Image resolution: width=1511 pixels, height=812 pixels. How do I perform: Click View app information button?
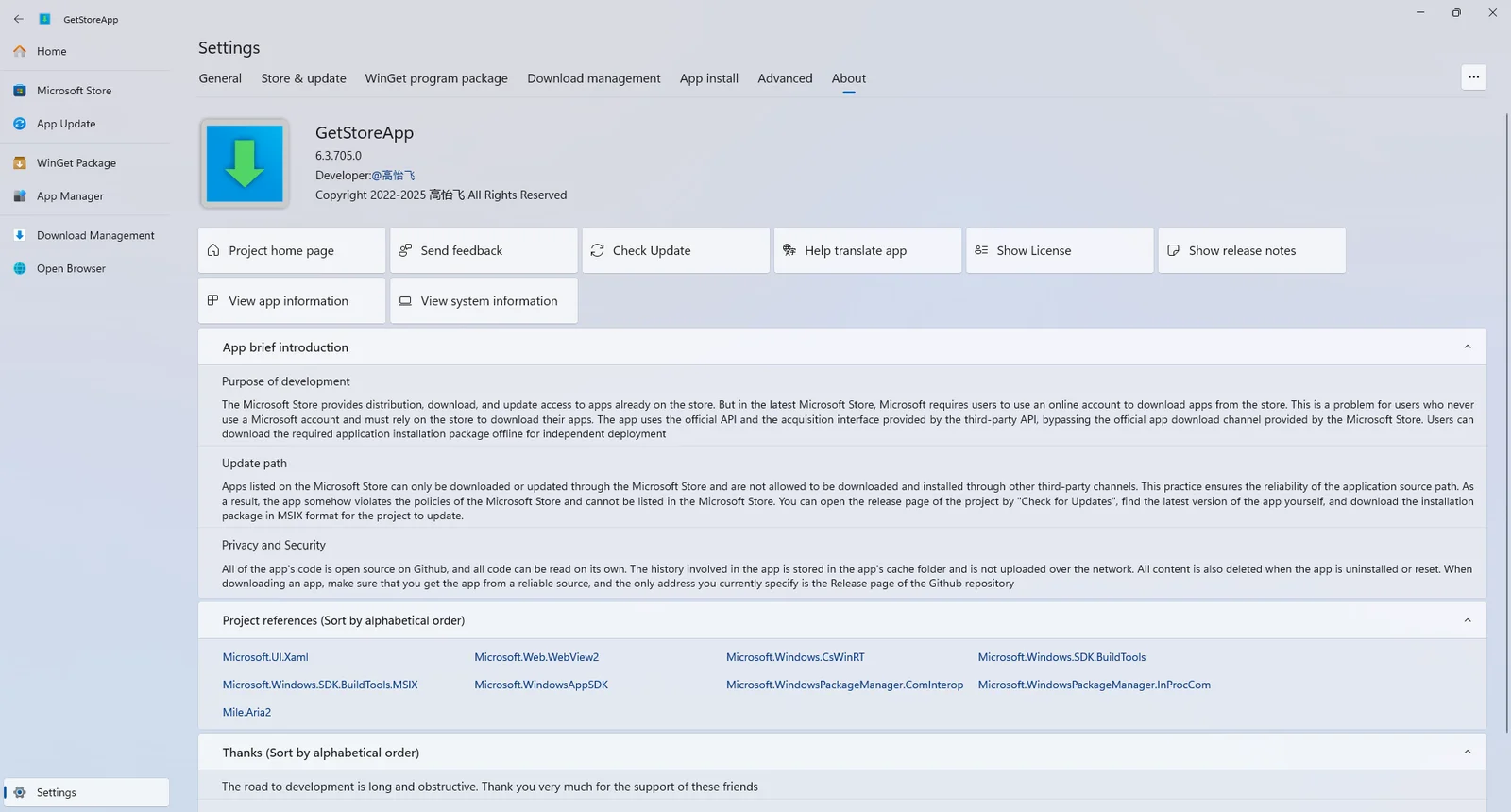[292, 300]
